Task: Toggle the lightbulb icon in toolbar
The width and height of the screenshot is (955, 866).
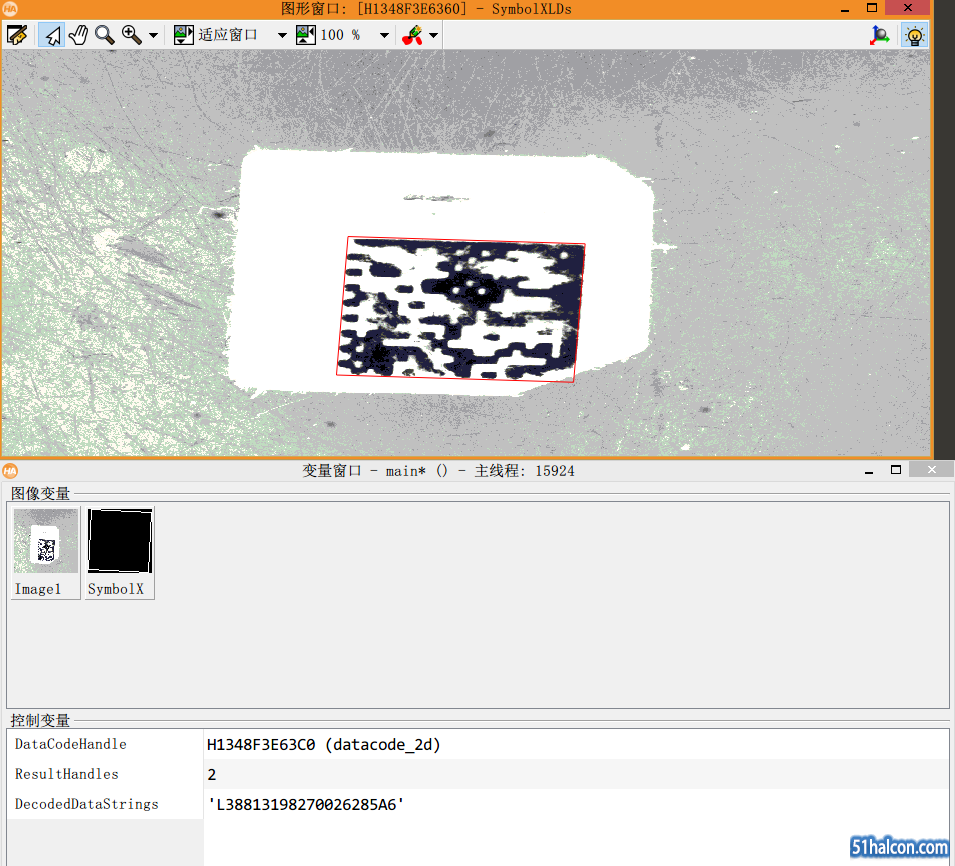Action: [914, 35]
